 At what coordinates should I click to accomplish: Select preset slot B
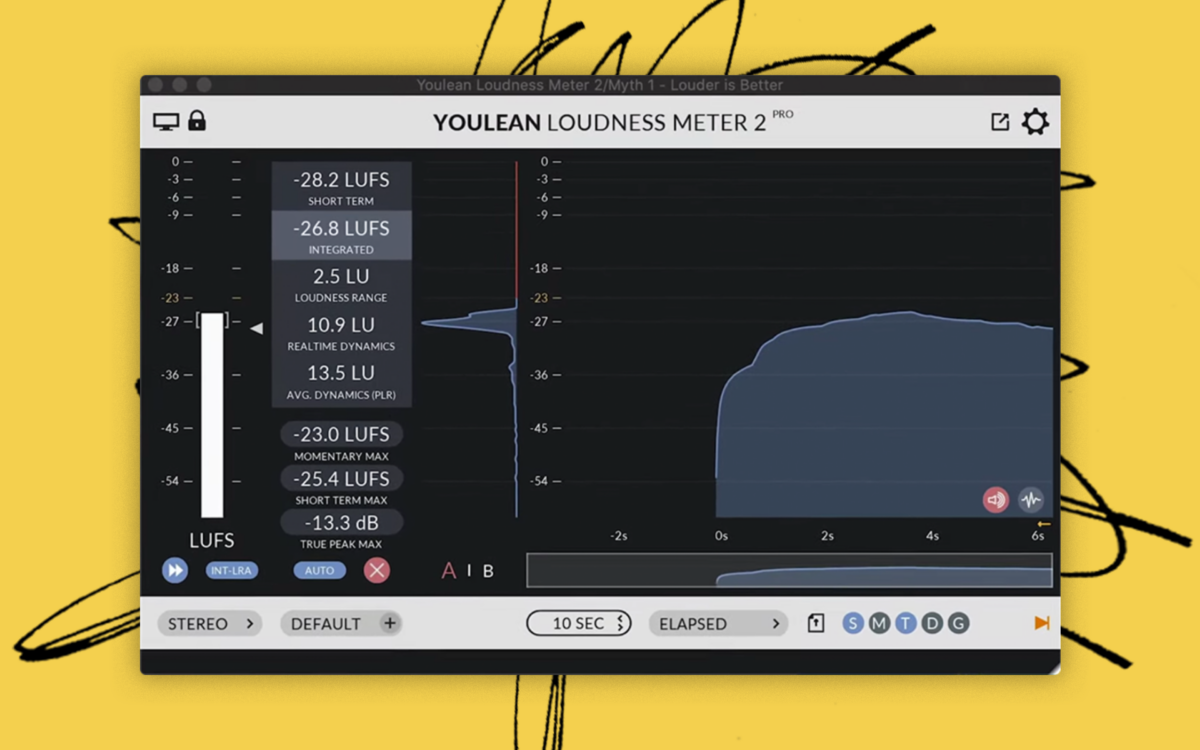pyautogui.click(x=488, y=571)
